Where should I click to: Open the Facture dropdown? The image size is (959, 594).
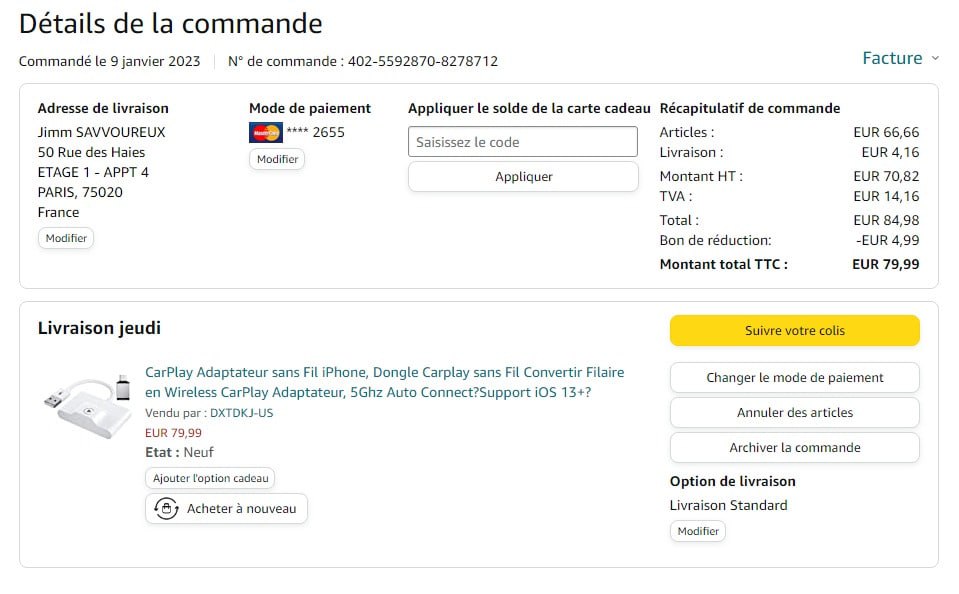tap(892, 58)
